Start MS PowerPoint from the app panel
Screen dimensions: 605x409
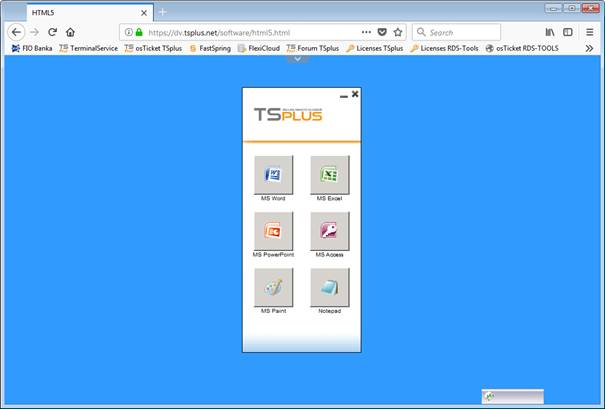274,231
